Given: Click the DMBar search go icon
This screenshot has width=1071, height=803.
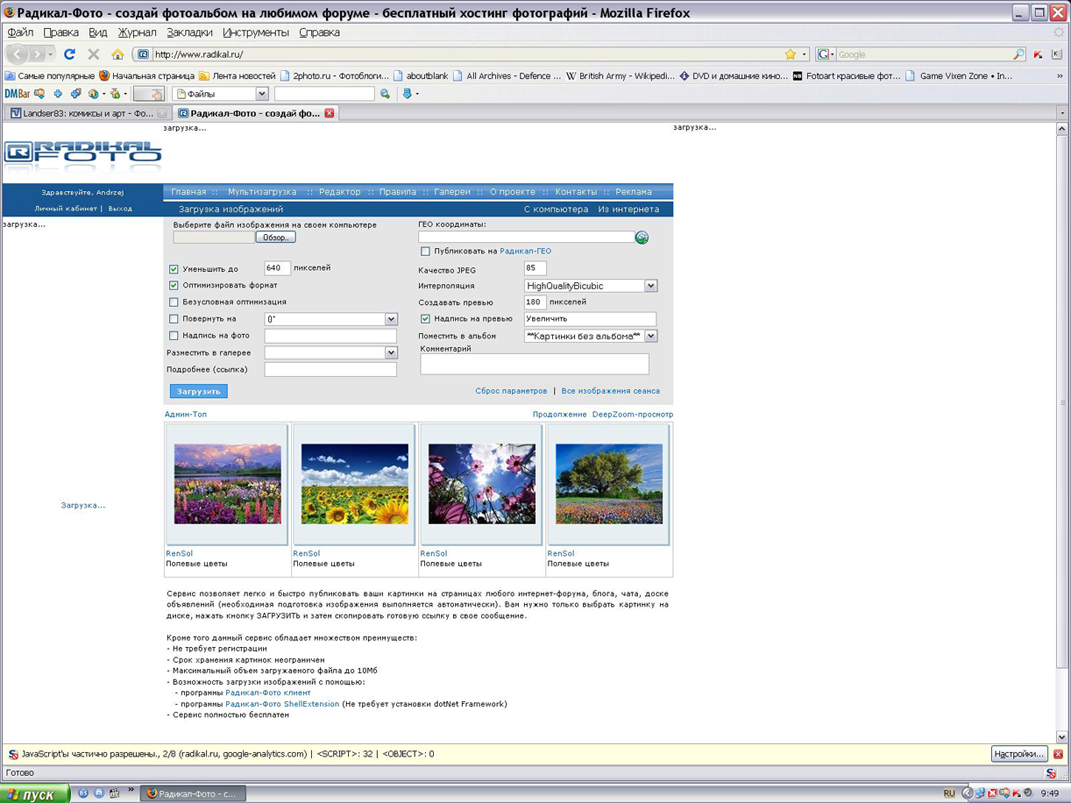Looking at the screenshot, I should coord(385,94).
